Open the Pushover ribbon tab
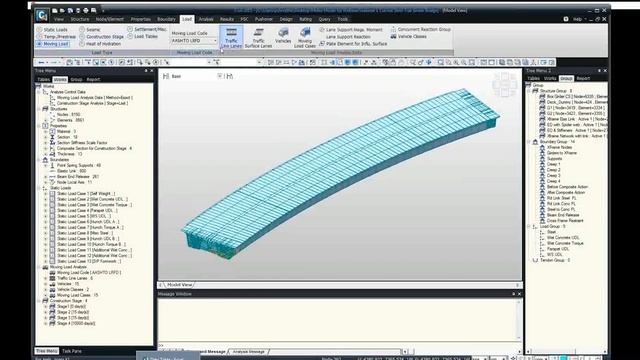Screen dimensions: 640x360 264,19
